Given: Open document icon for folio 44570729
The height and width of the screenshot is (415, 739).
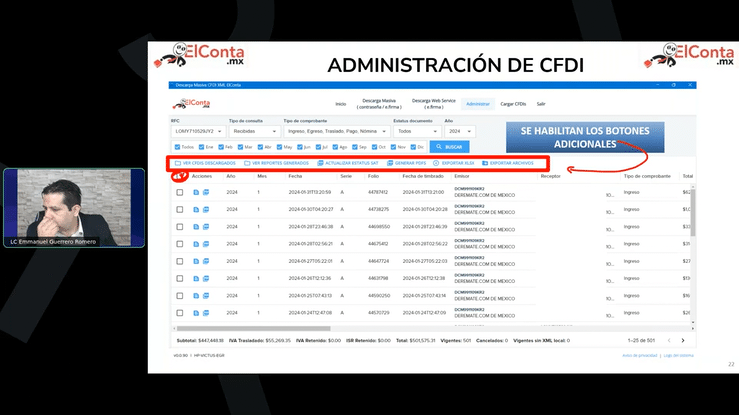Looking at the screenshot, I should tap(196, 313).
